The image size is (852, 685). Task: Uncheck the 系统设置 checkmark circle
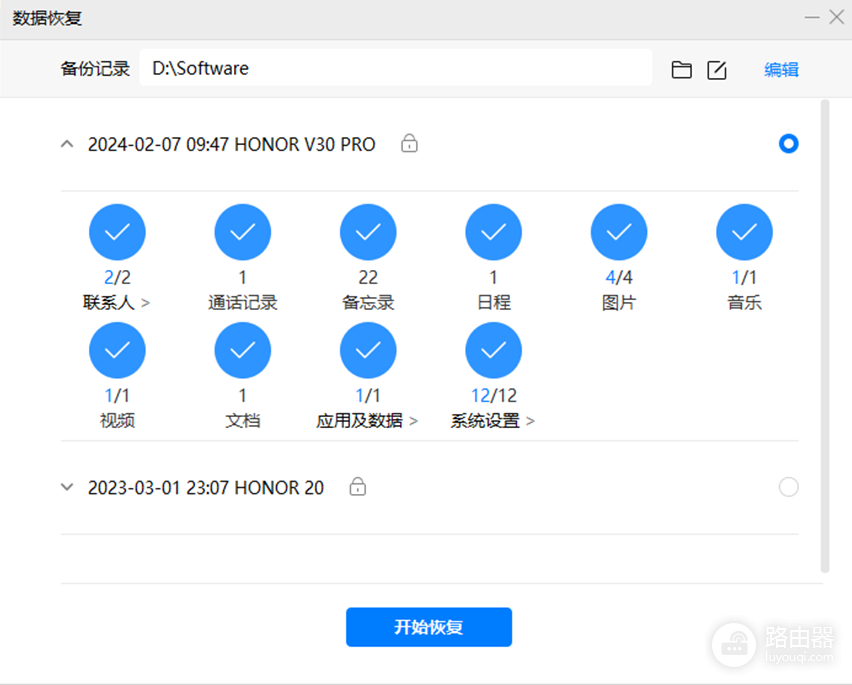point(494,350)
